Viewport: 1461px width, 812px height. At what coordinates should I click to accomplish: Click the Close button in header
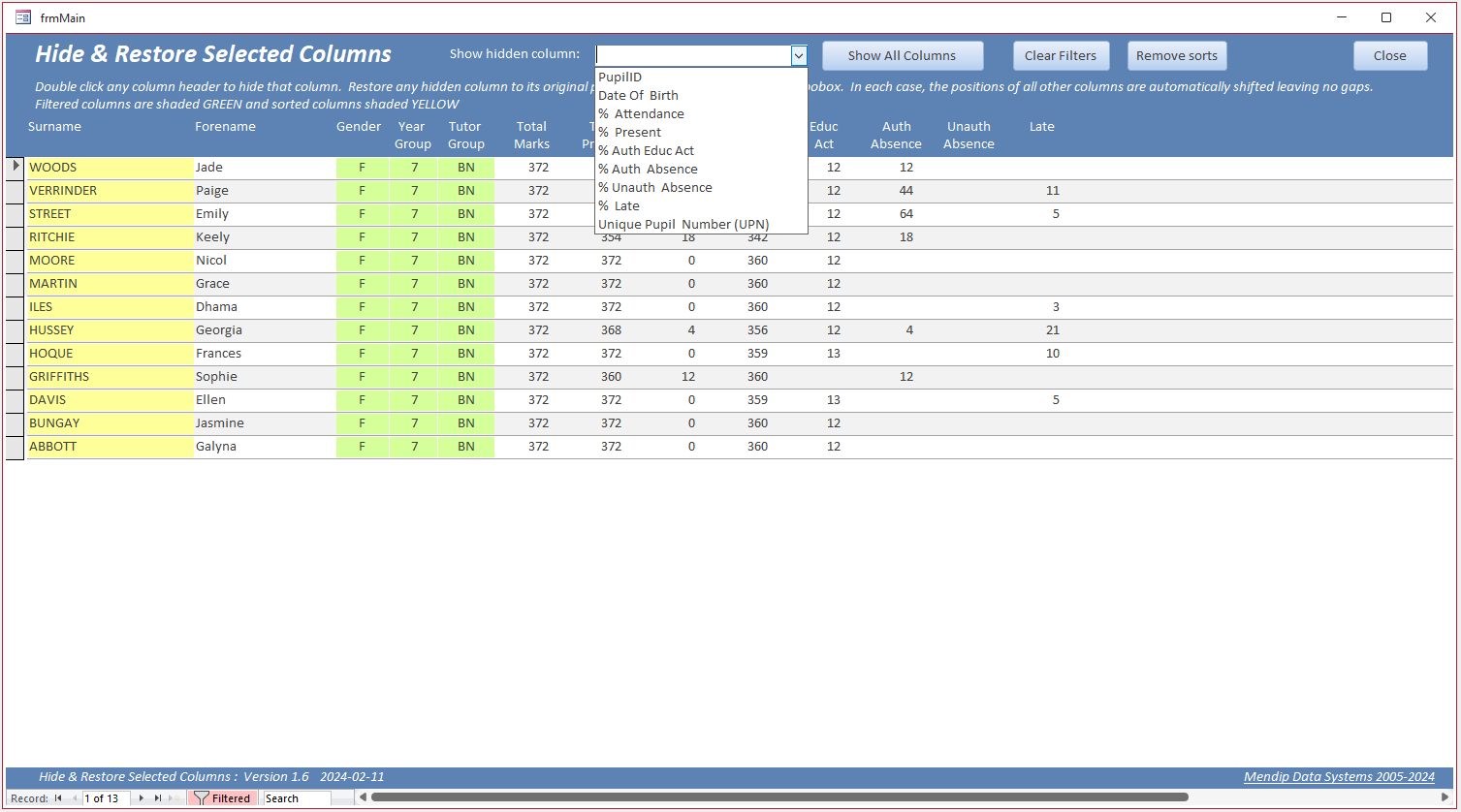[x=1390, y=56]
